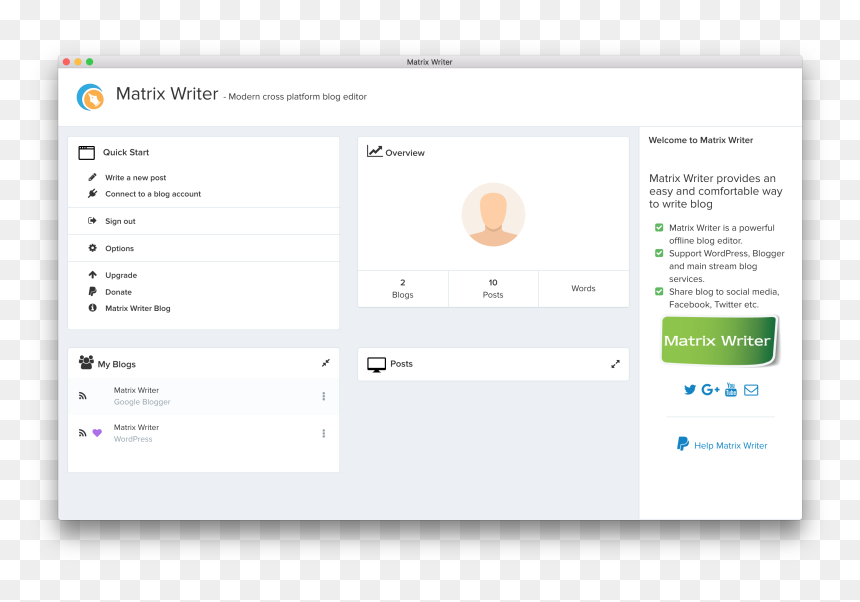Click the checkbox beside Support WordPress, Blogger
Image resolution: width=860 pixels, height=602 pixels.
[659, 253]
